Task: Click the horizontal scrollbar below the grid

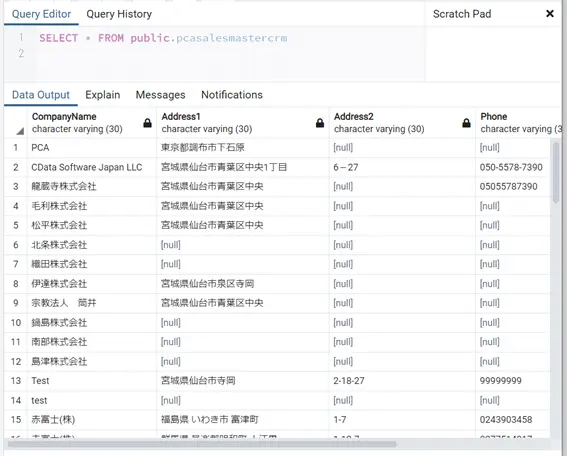Action: click(202, 444)
